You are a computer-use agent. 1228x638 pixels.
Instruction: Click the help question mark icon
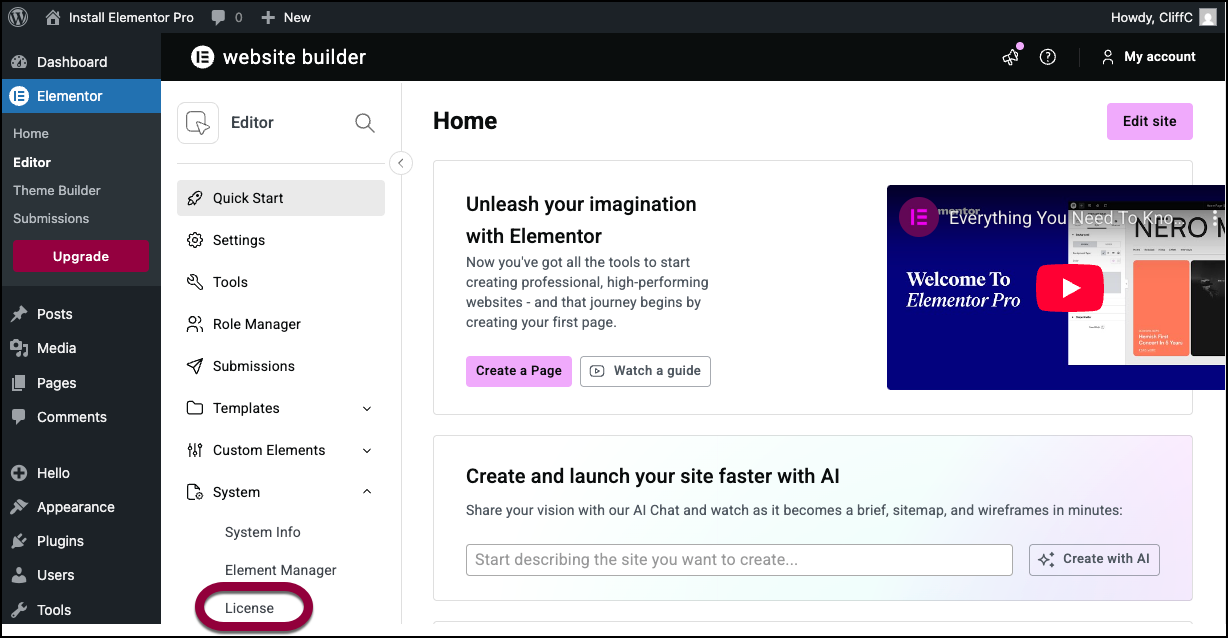click(x=1048, y=57)
